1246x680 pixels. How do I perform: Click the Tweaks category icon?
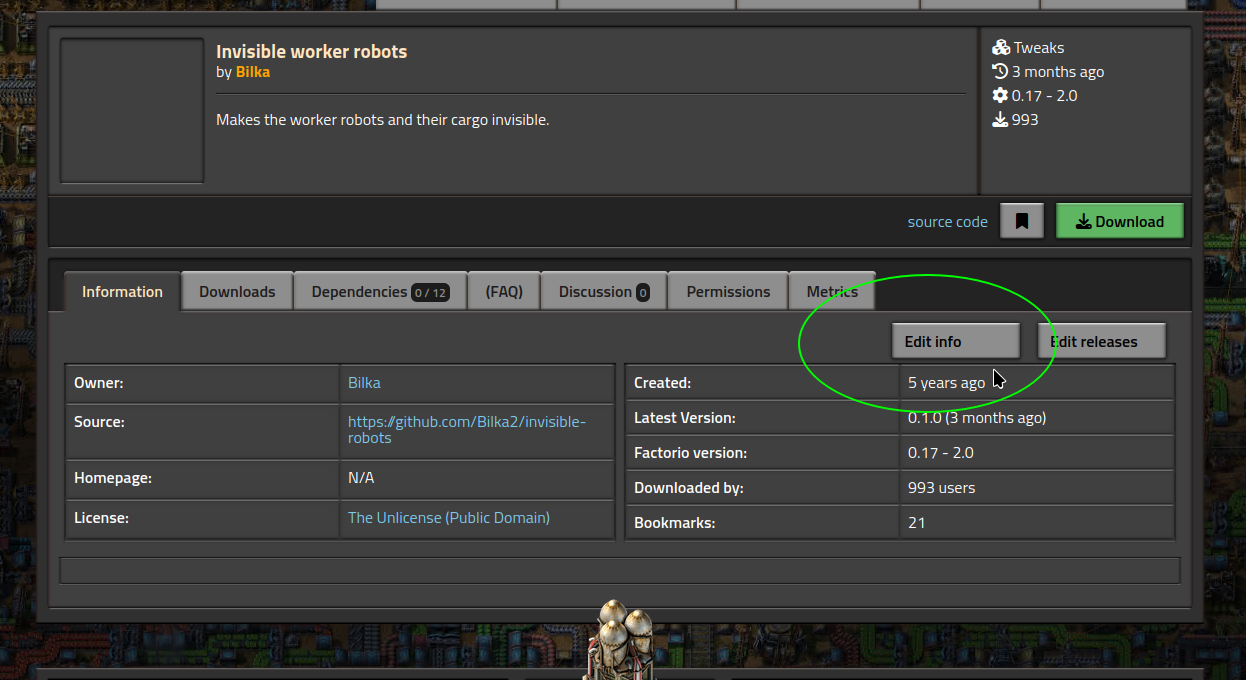click(1000, 48)
